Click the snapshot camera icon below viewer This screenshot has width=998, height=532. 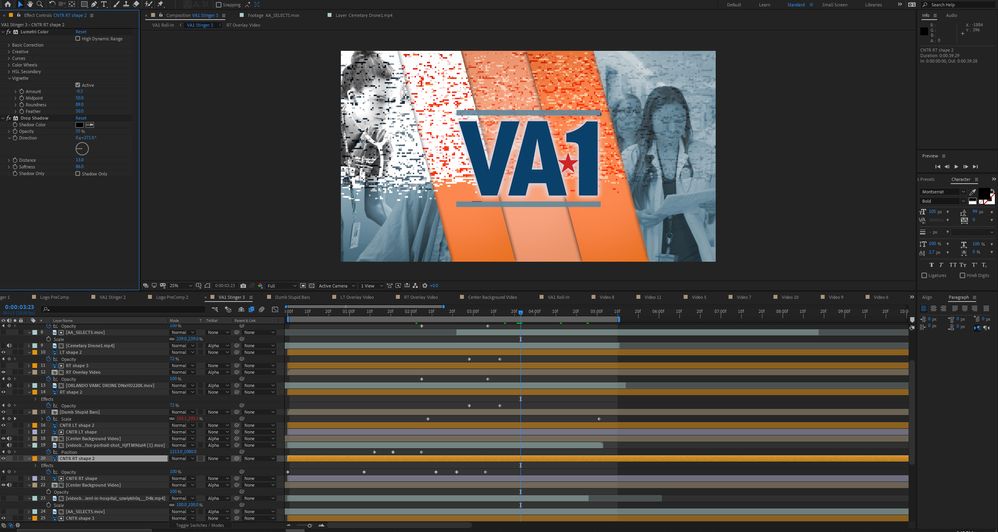pos(243,286)
